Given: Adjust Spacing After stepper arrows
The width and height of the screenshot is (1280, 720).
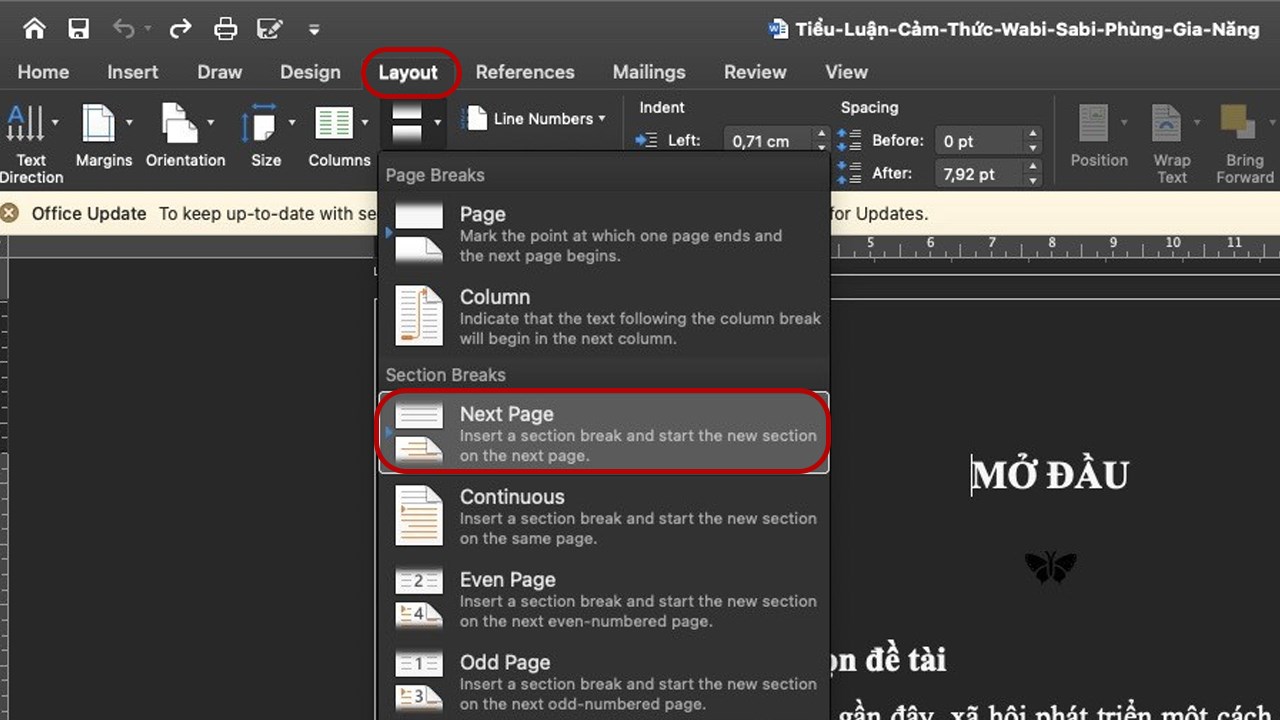Looking at the screenshot, I should point(1034,174).
